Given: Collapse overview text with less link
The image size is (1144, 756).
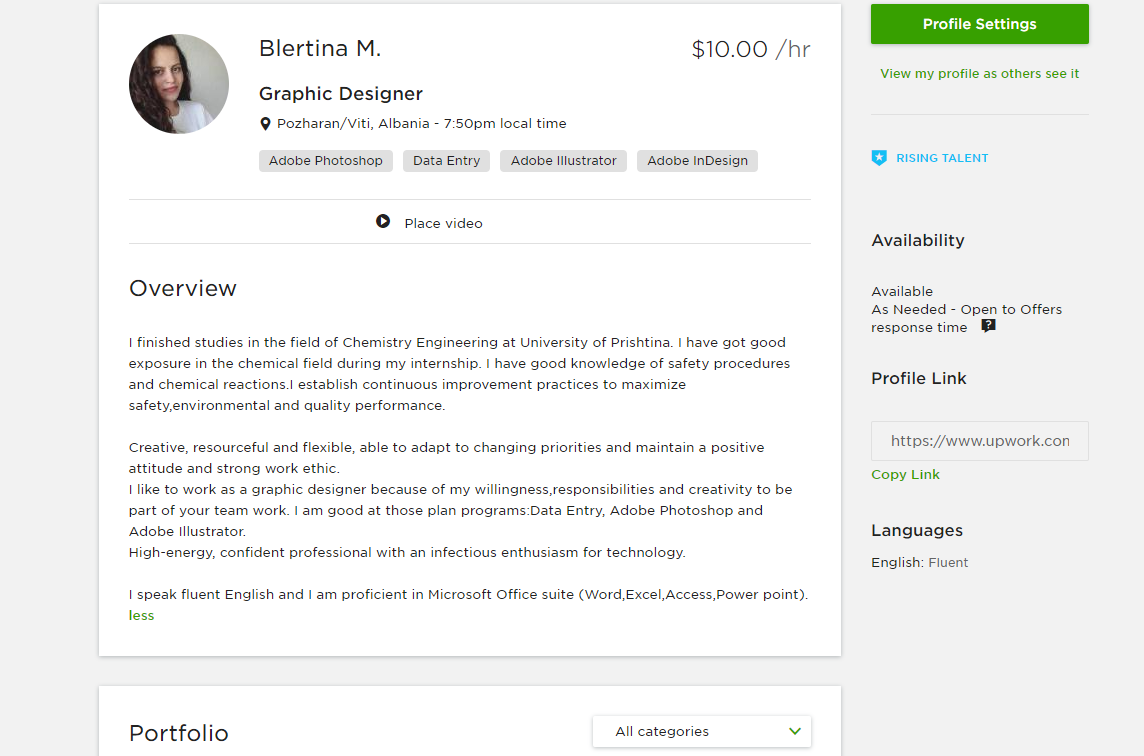Looking at the screenshot, I should 142,615.
